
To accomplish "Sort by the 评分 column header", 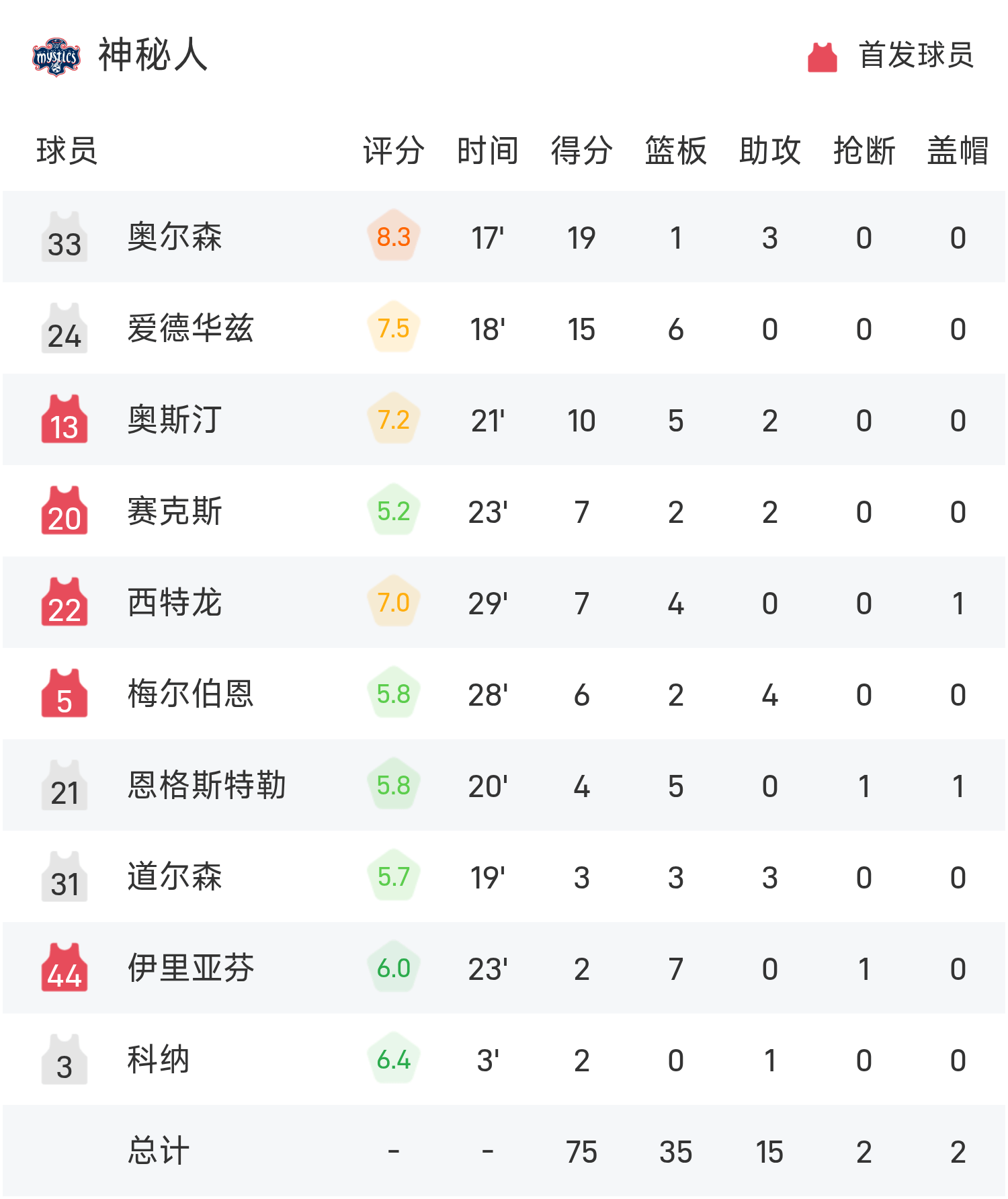I will (392, 151).
